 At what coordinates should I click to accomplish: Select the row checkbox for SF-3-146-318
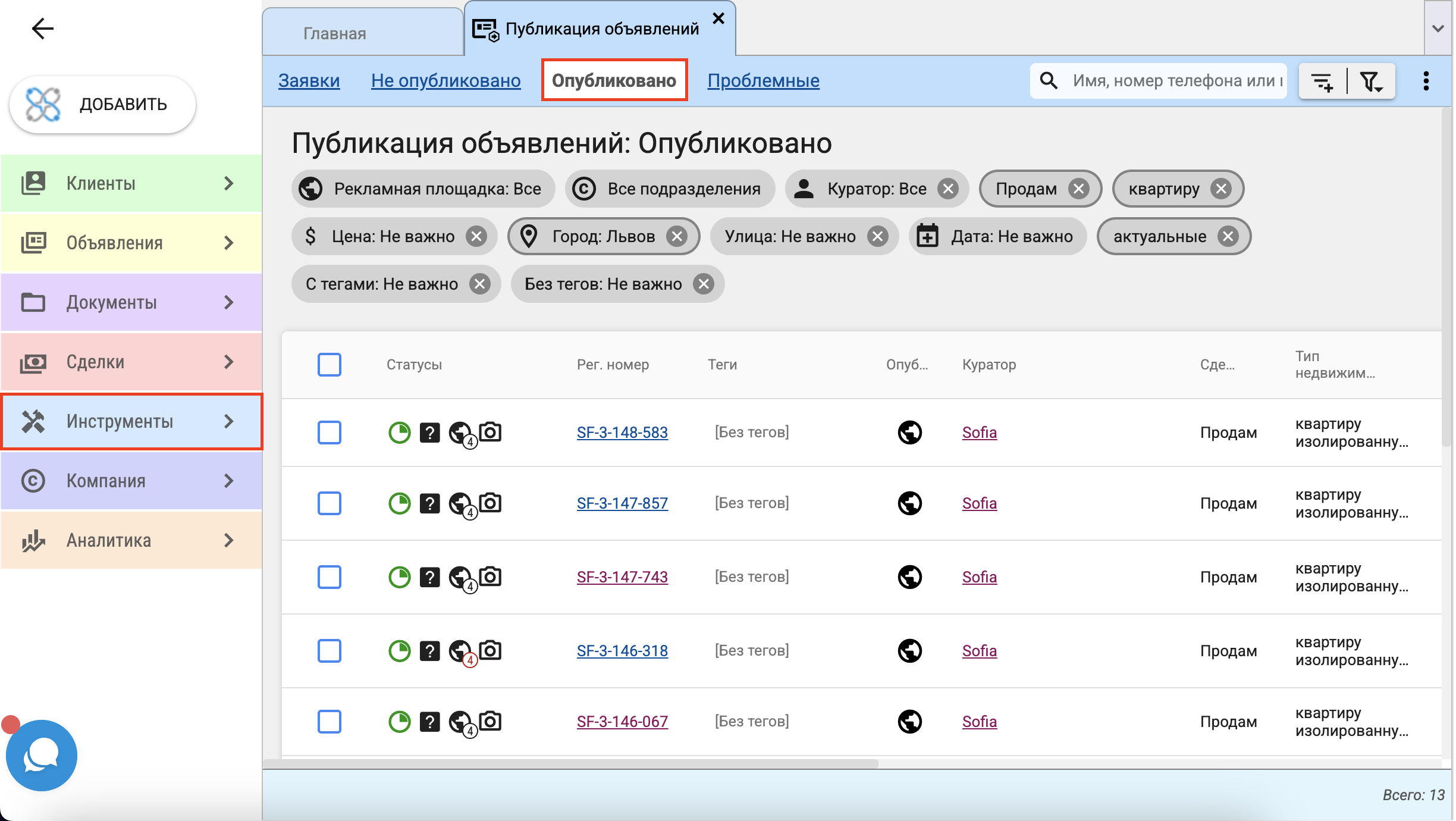tap(329, 651)
